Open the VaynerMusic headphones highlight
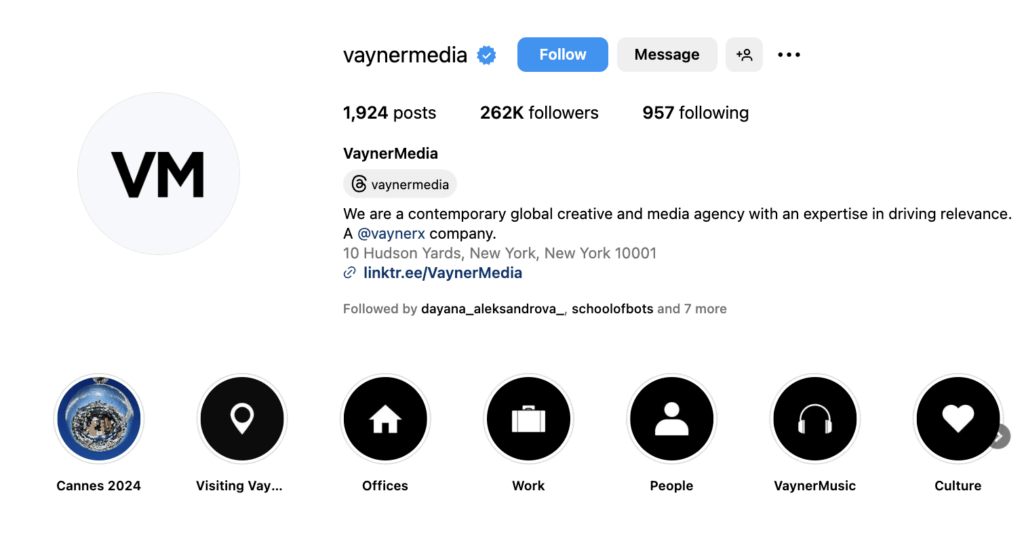1024x552 pixels. coord(814,419)
